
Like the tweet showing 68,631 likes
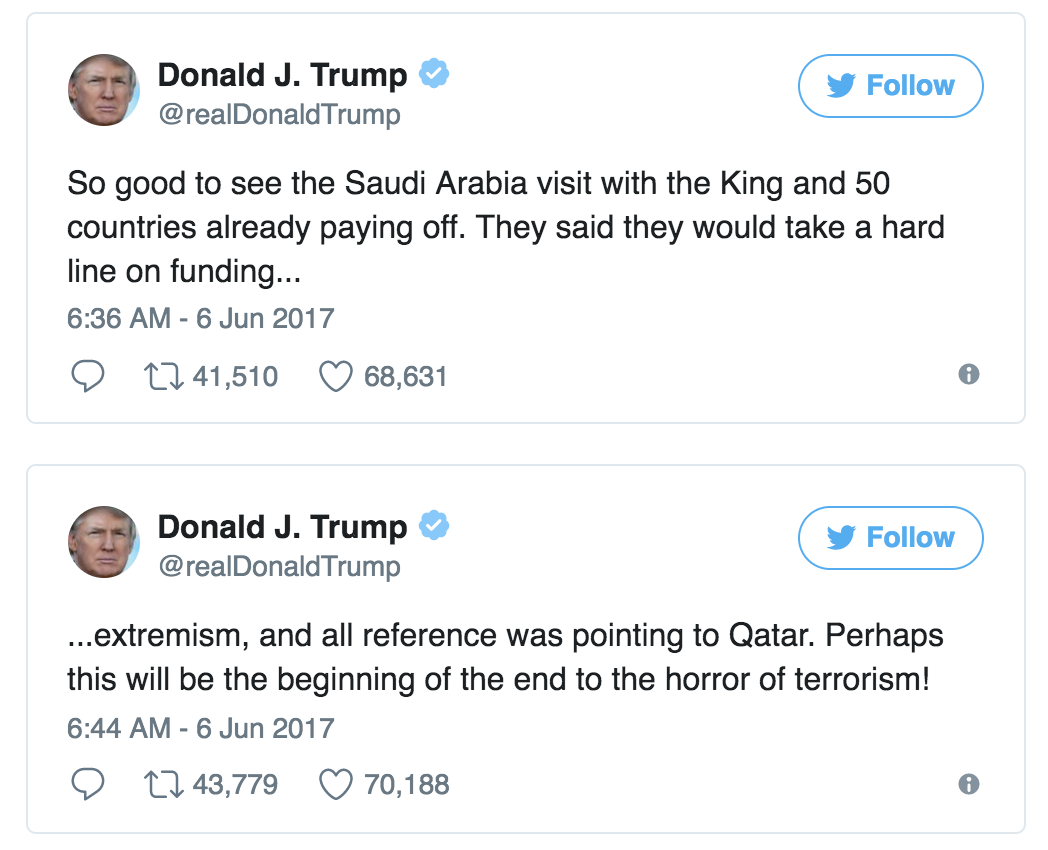tap(337, 376)
